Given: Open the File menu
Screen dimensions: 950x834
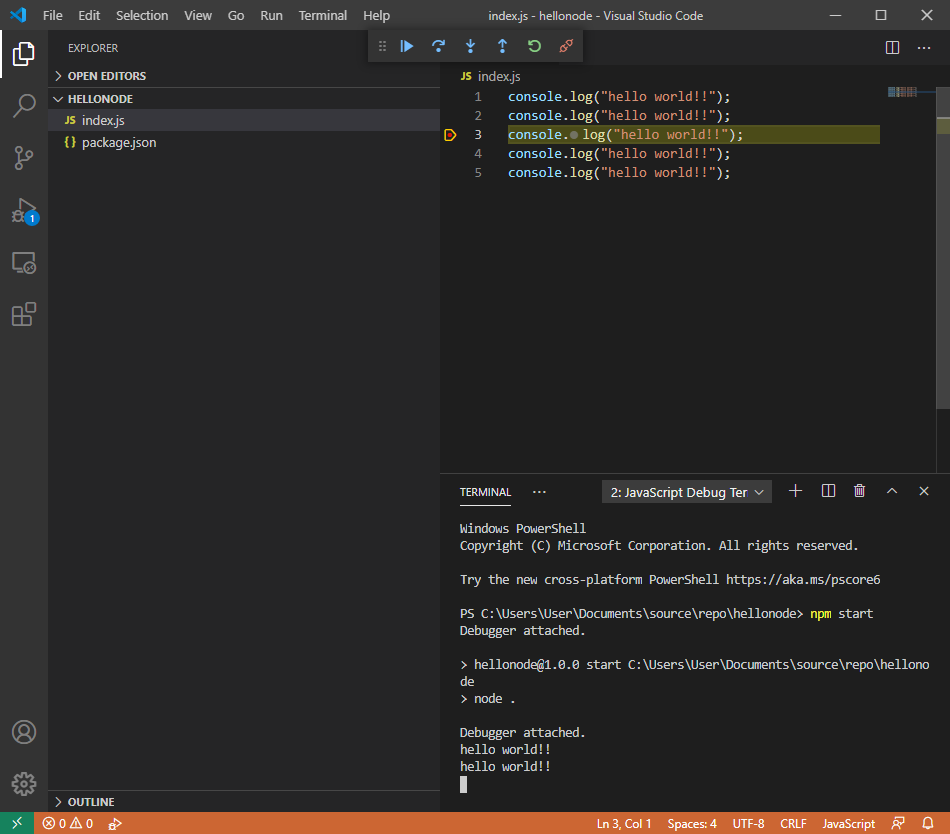Looking at the screenshot, I should 53,15.
